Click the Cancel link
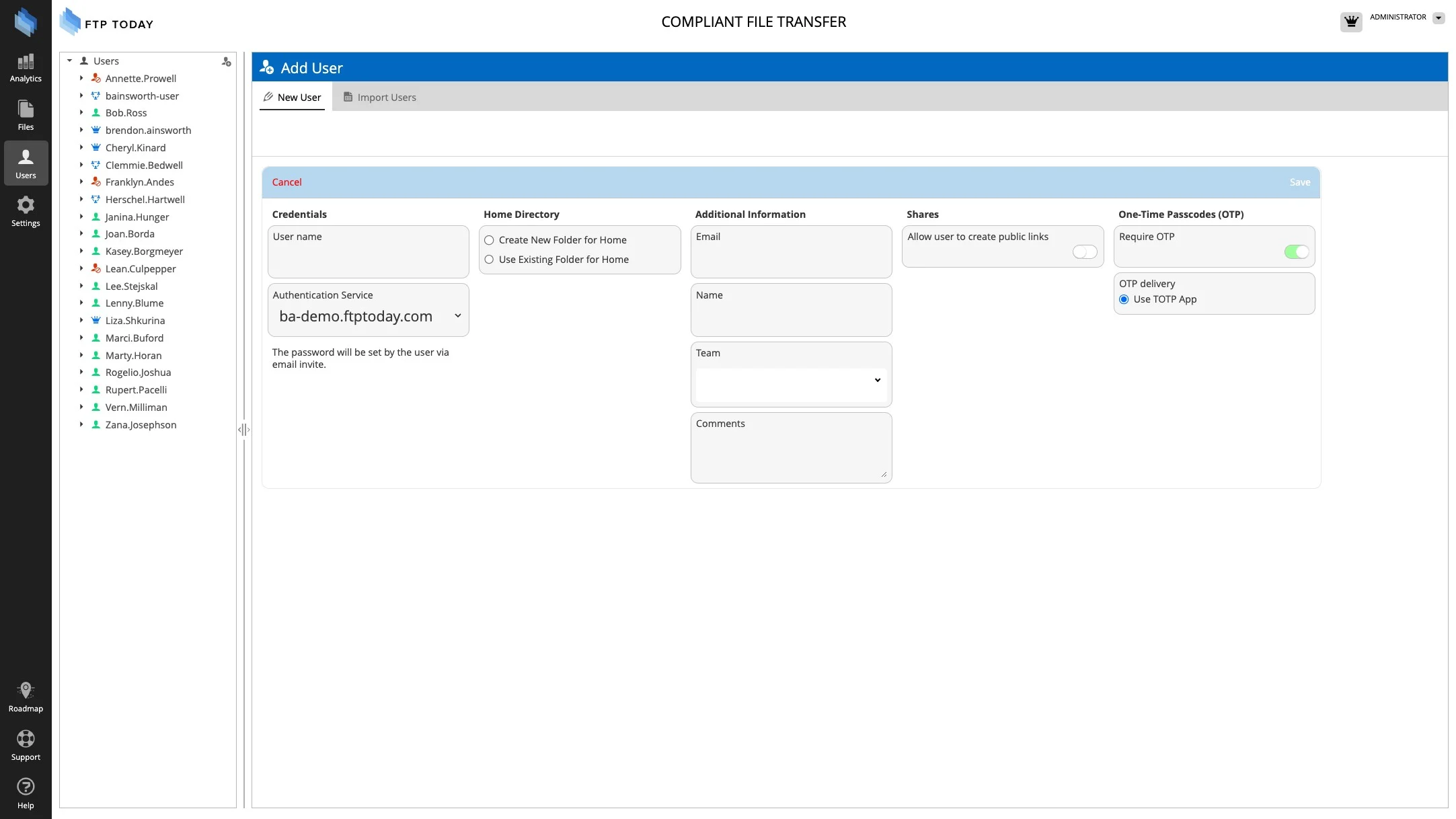This screenshot has width=1456, height=819. (286, 182)
